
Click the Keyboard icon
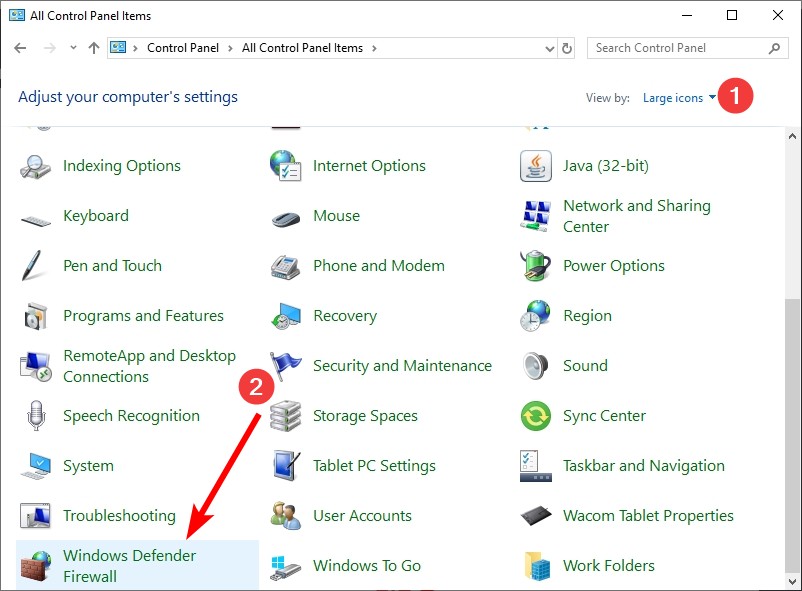click(35, 221)
